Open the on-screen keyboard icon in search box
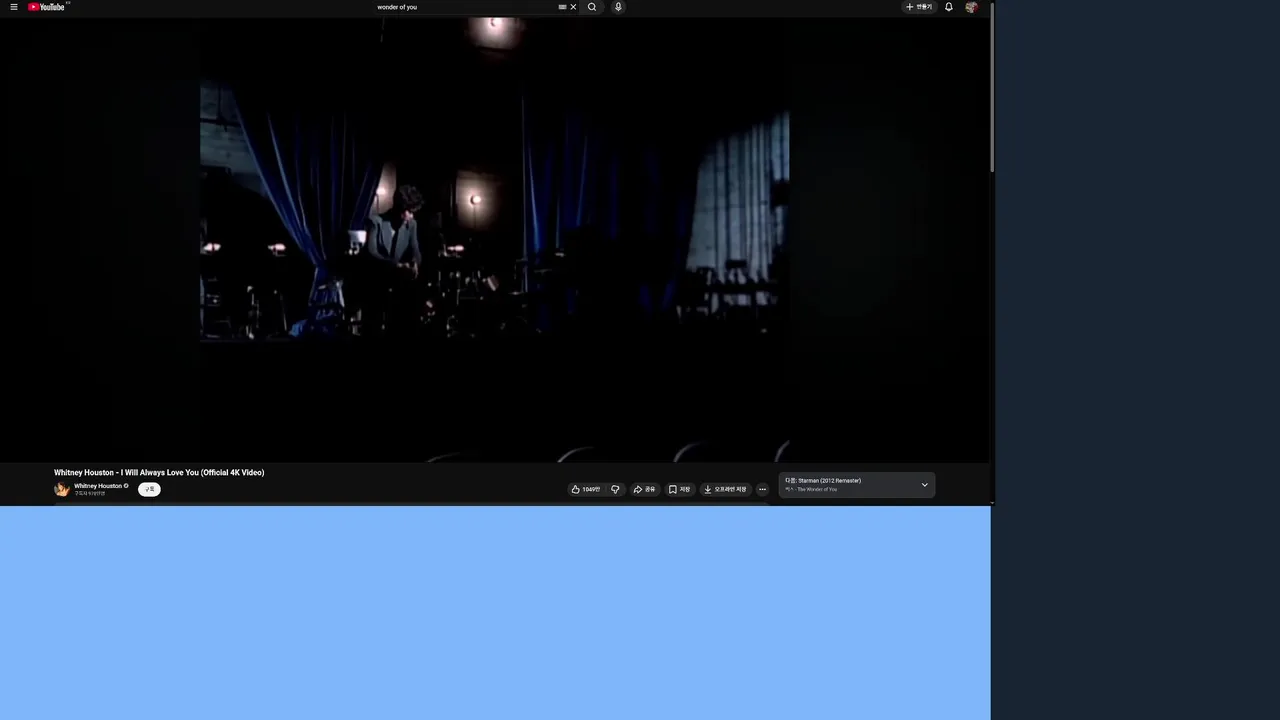 562,7
